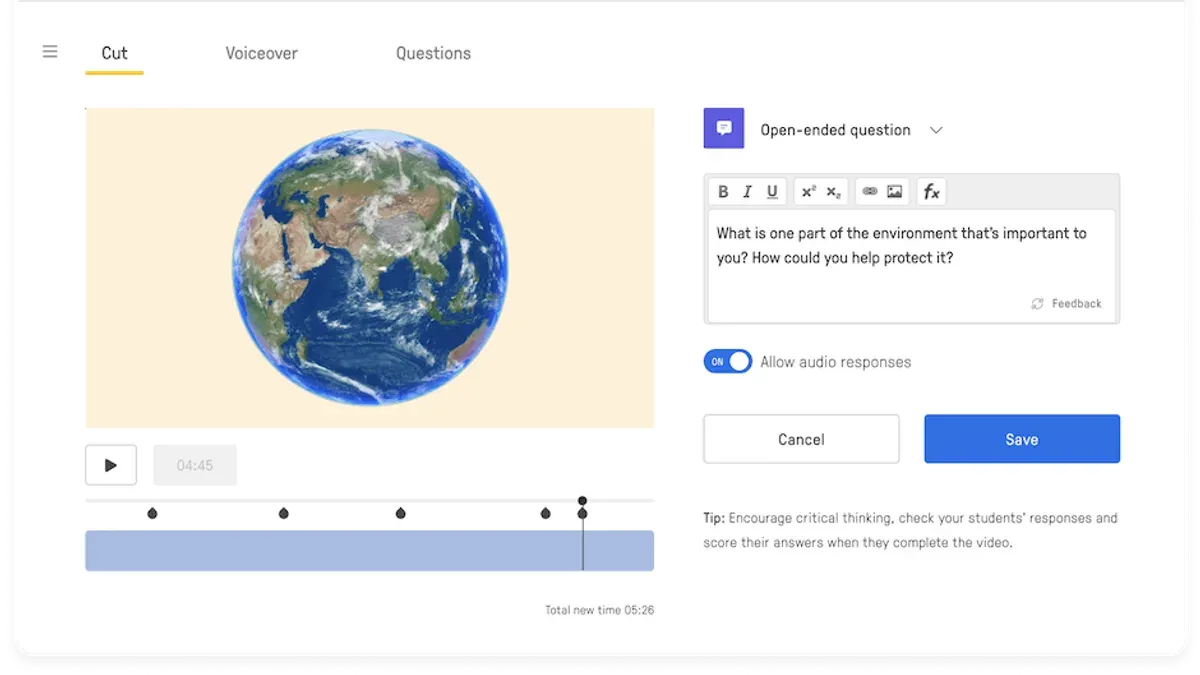
Task: Select the fourth question marker on timeline
Action: pos(545,513)
